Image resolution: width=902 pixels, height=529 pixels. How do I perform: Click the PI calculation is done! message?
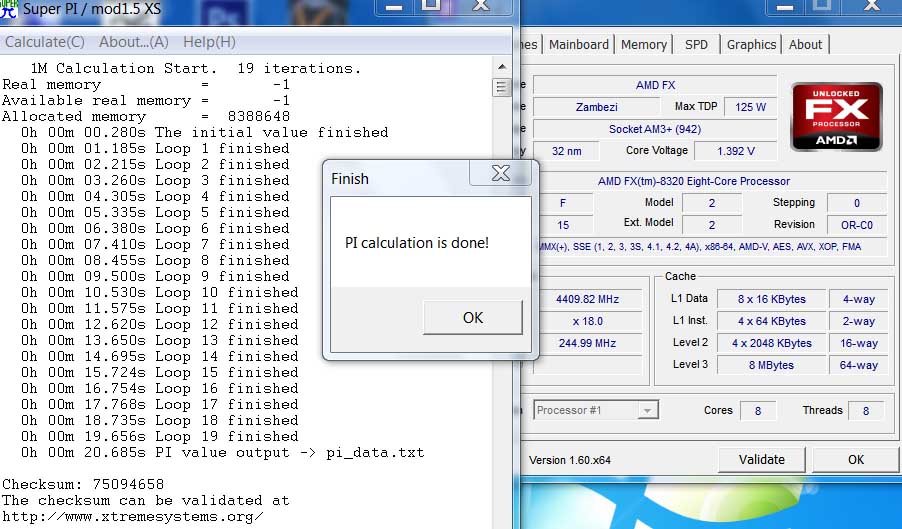(x=416, y=243)
